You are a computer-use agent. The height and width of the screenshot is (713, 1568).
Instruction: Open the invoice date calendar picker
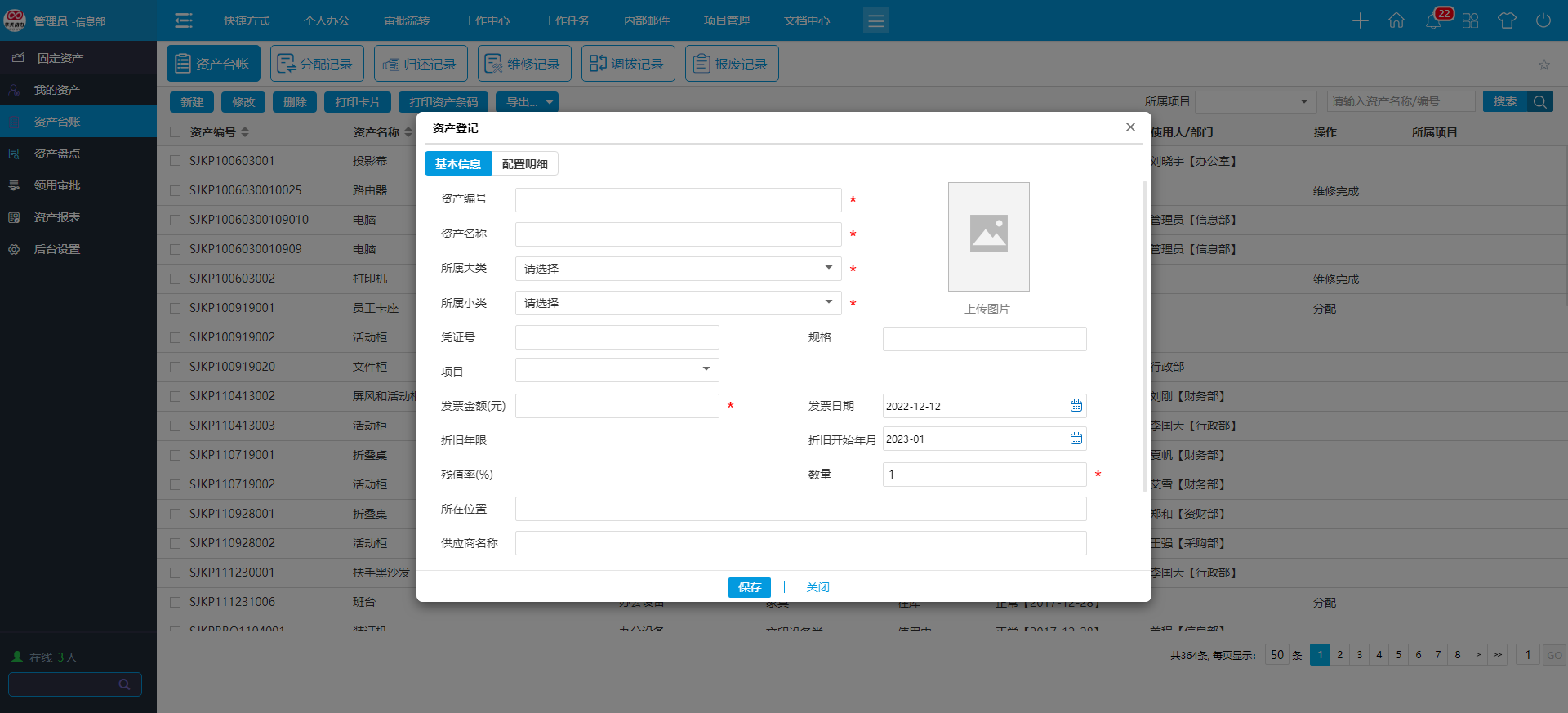click(x=1076, y=406)
